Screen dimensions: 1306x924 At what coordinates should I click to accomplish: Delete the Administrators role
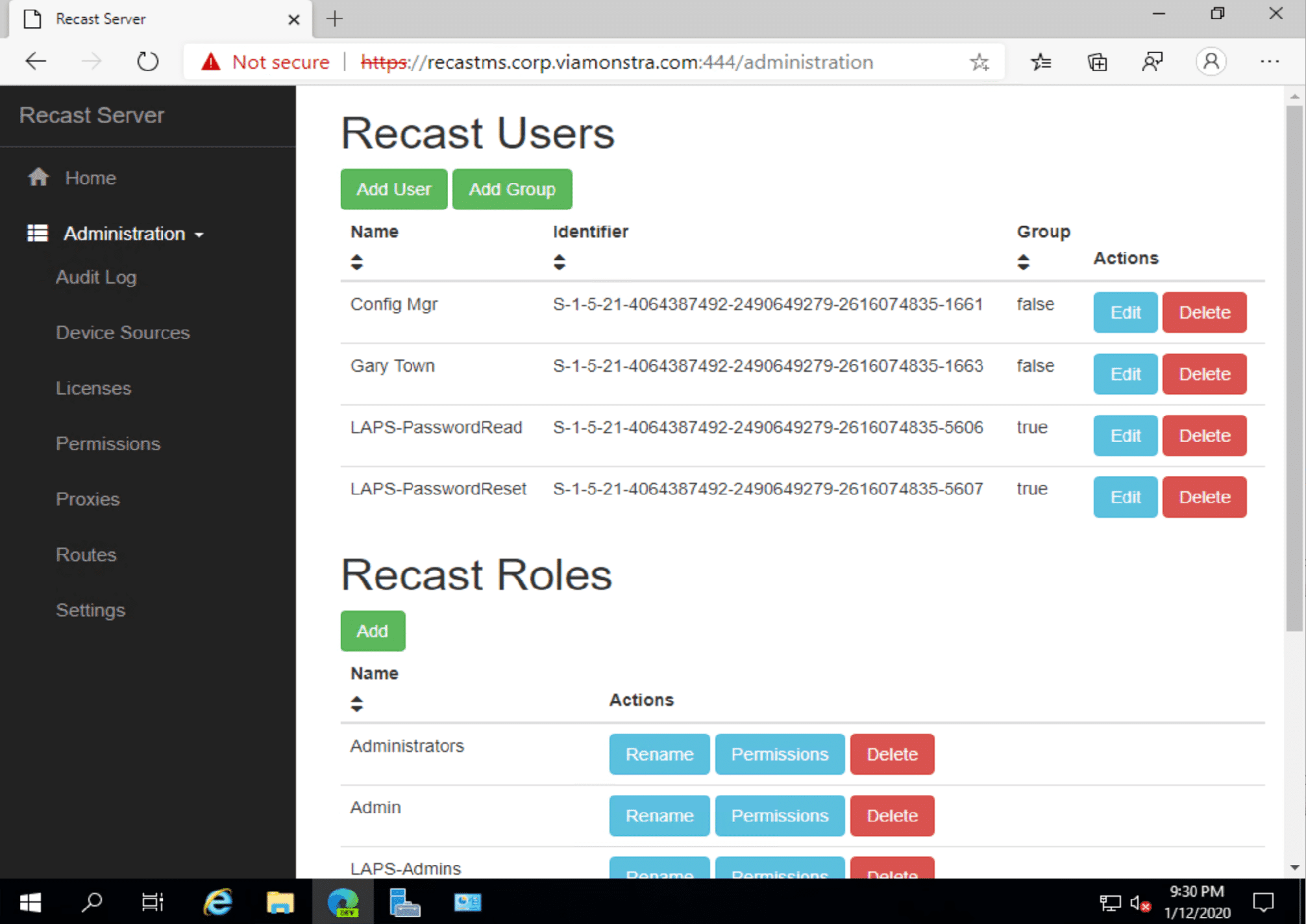point(892,754)
